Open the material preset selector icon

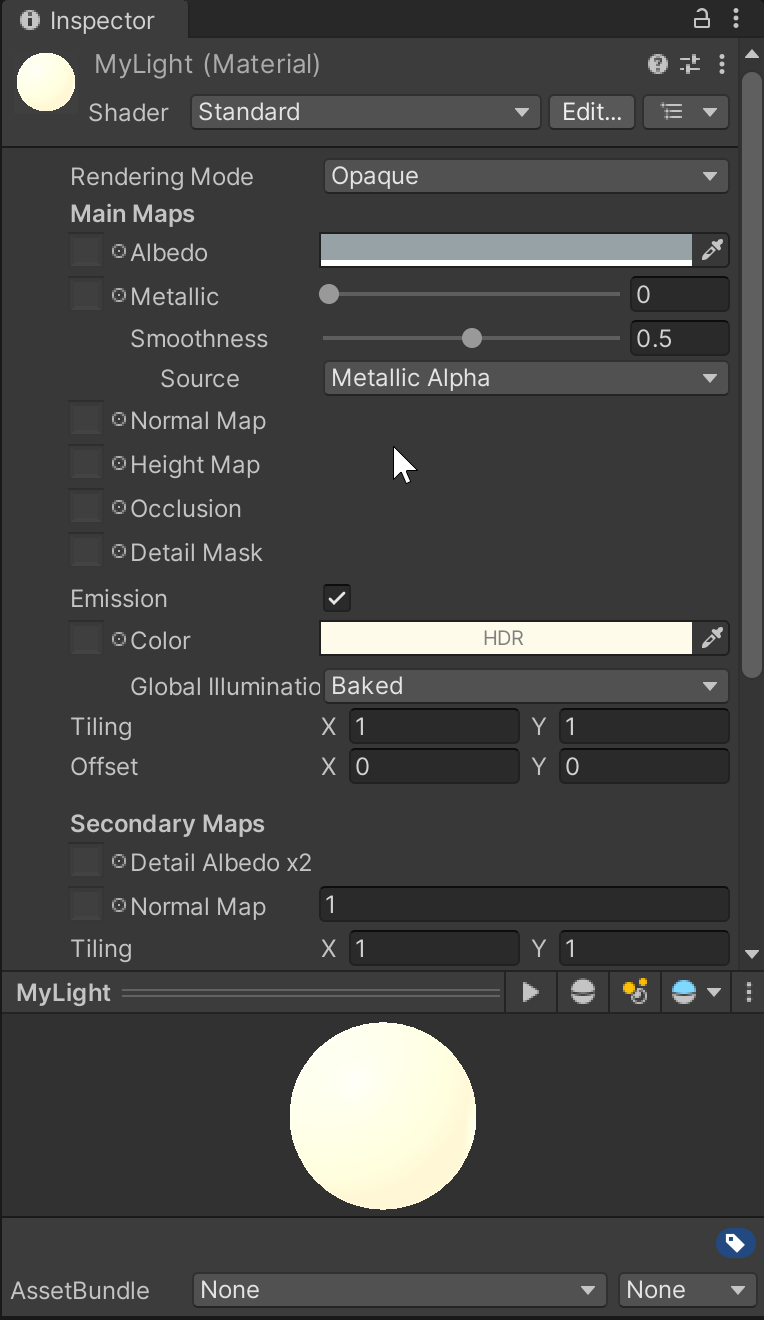pos(690,65)
